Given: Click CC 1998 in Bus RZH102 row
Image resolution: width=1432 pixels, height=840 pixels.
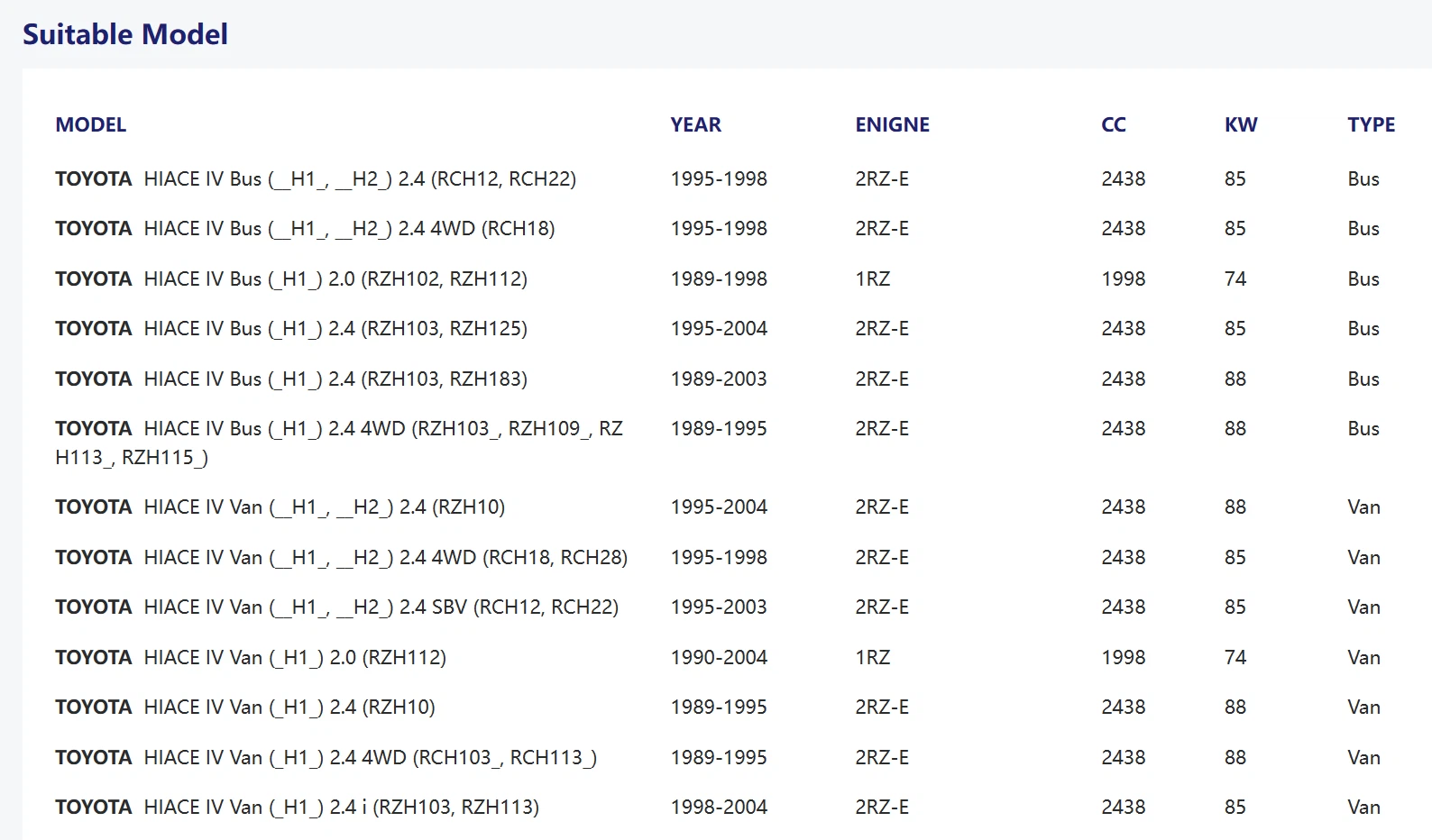Looking at the screenshot, I should (x=1124, y=278).
